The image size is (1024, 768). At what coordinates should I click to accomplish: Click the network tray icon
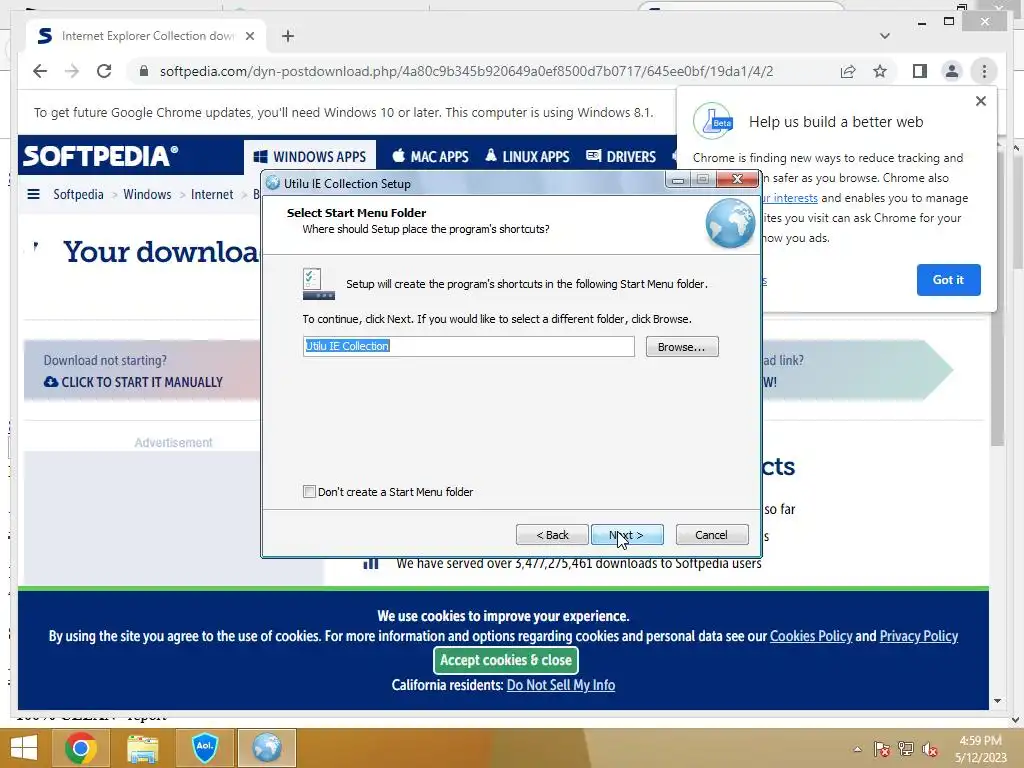(x=906, y=749)
